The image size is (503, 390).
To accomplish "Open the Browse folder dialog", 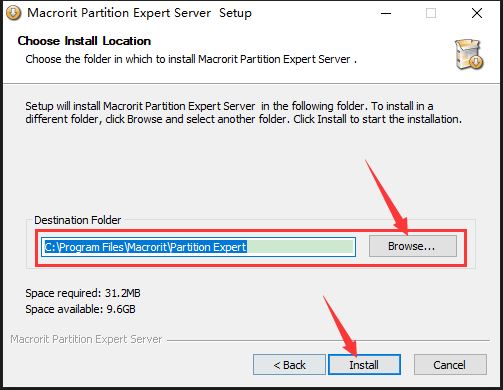I will [x=413, y=246].
